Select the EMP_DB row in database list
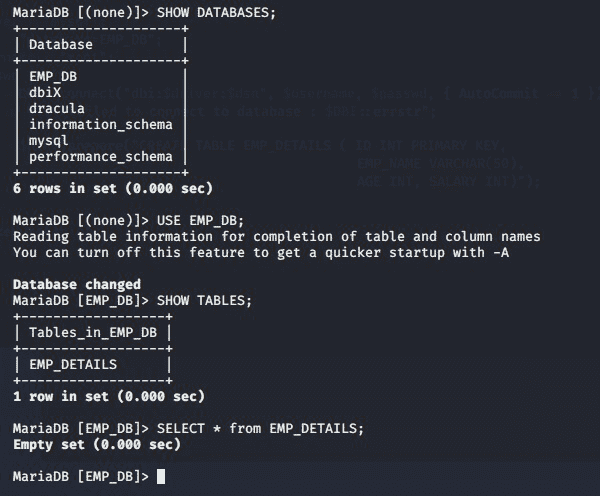The image size is (600, 496). coord(53,76)
